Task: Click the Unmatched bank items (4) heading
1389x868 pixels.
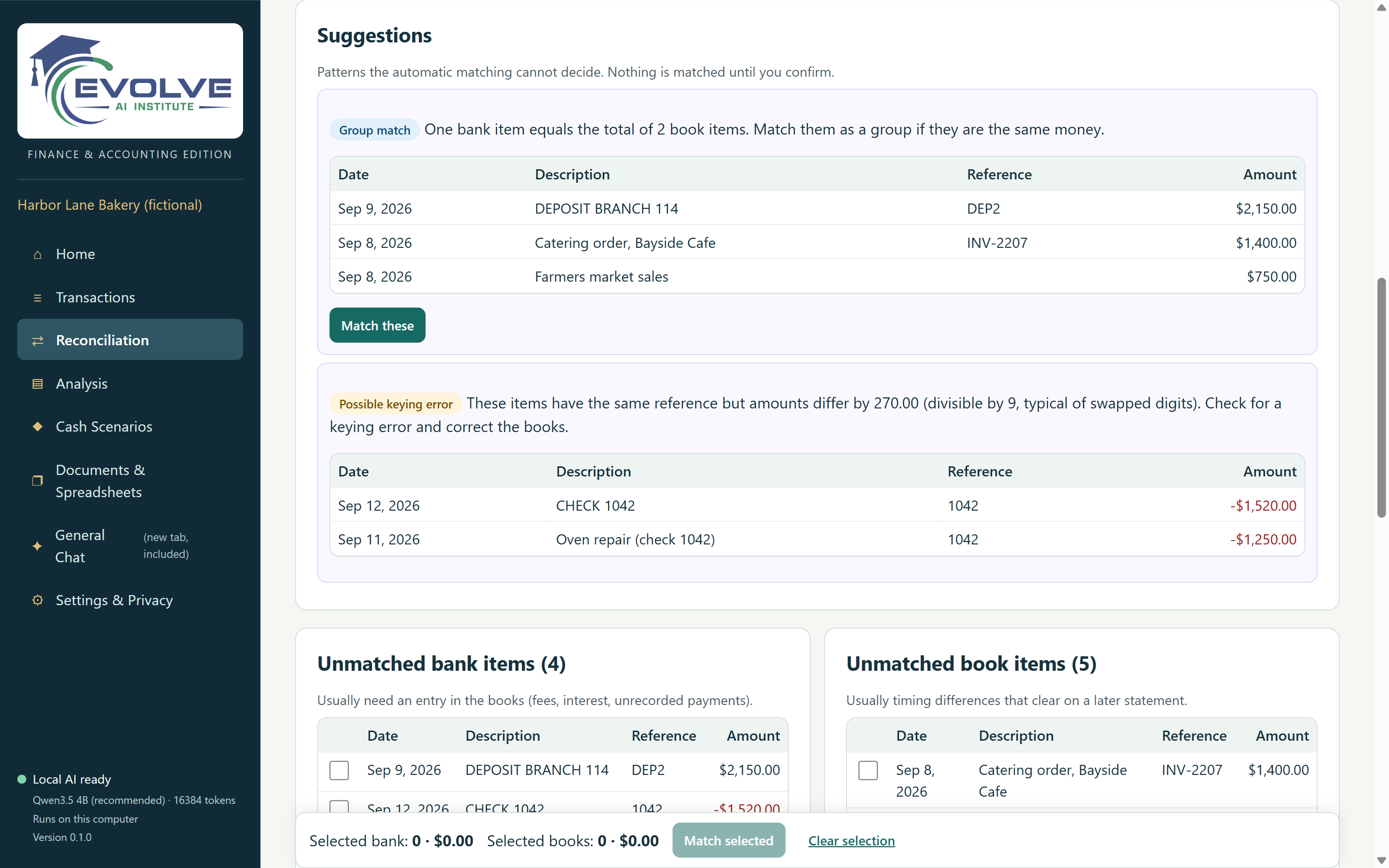Action: (441, 664)
